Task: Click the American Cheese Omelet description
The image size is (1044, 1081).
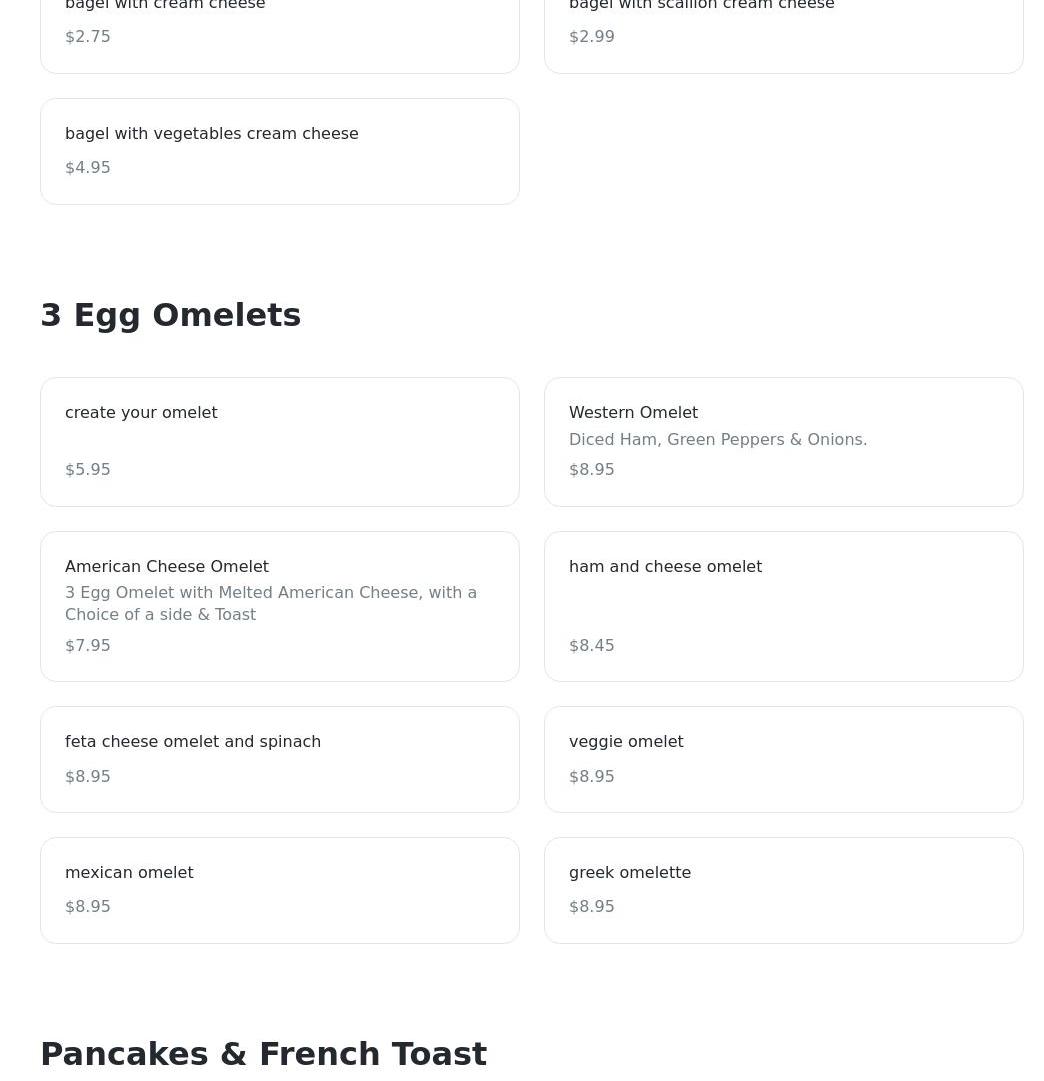Action: [271, 603]
